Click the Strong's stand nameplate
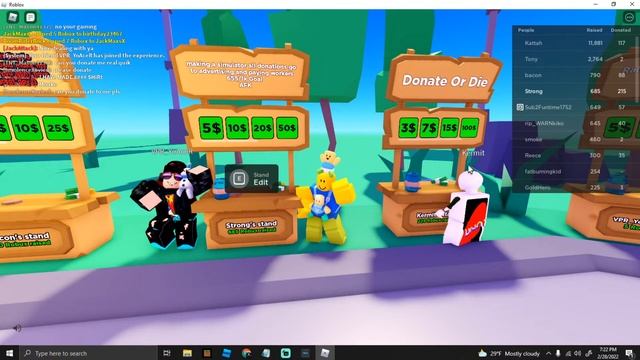640x360 pixels. (251, 227)
